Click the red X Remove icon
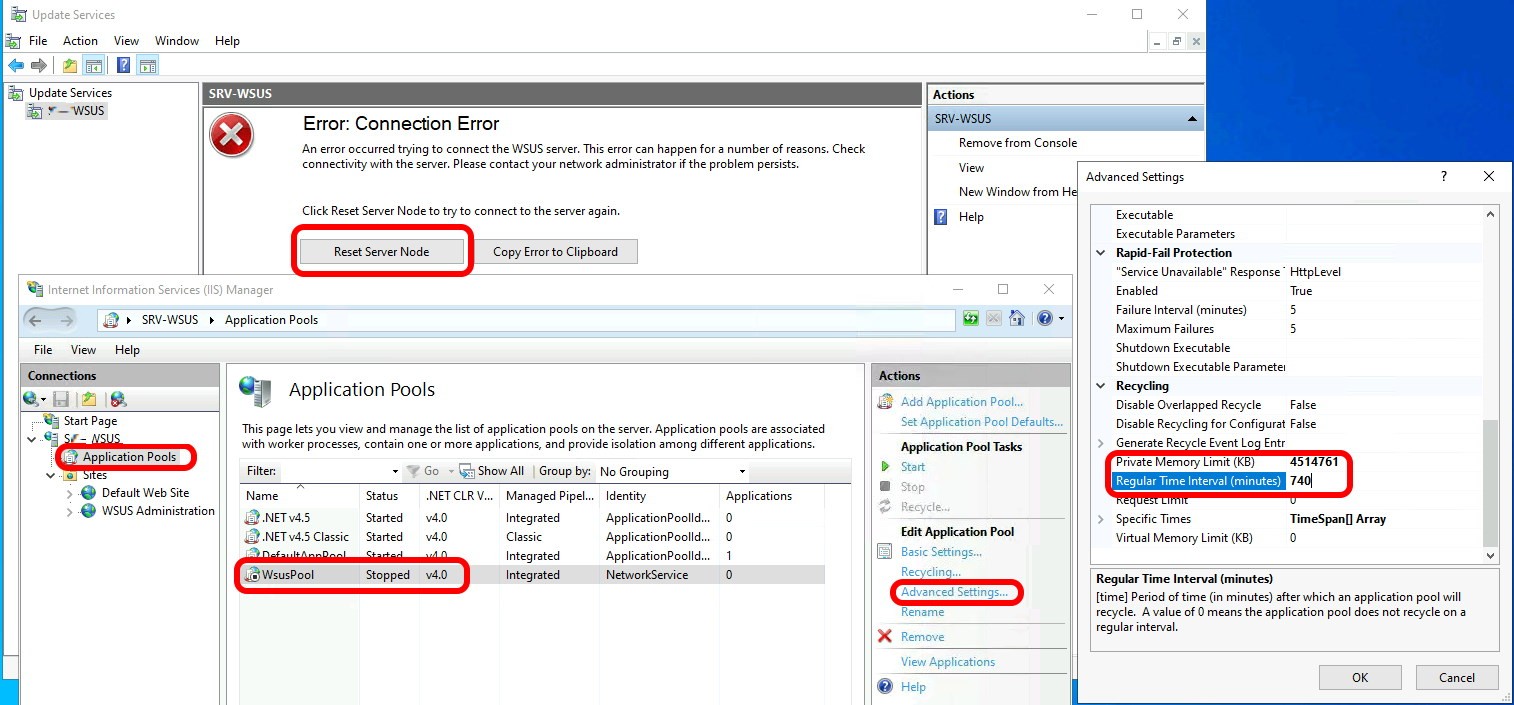Screen dimensions: 1514x705 click(885, 637)
